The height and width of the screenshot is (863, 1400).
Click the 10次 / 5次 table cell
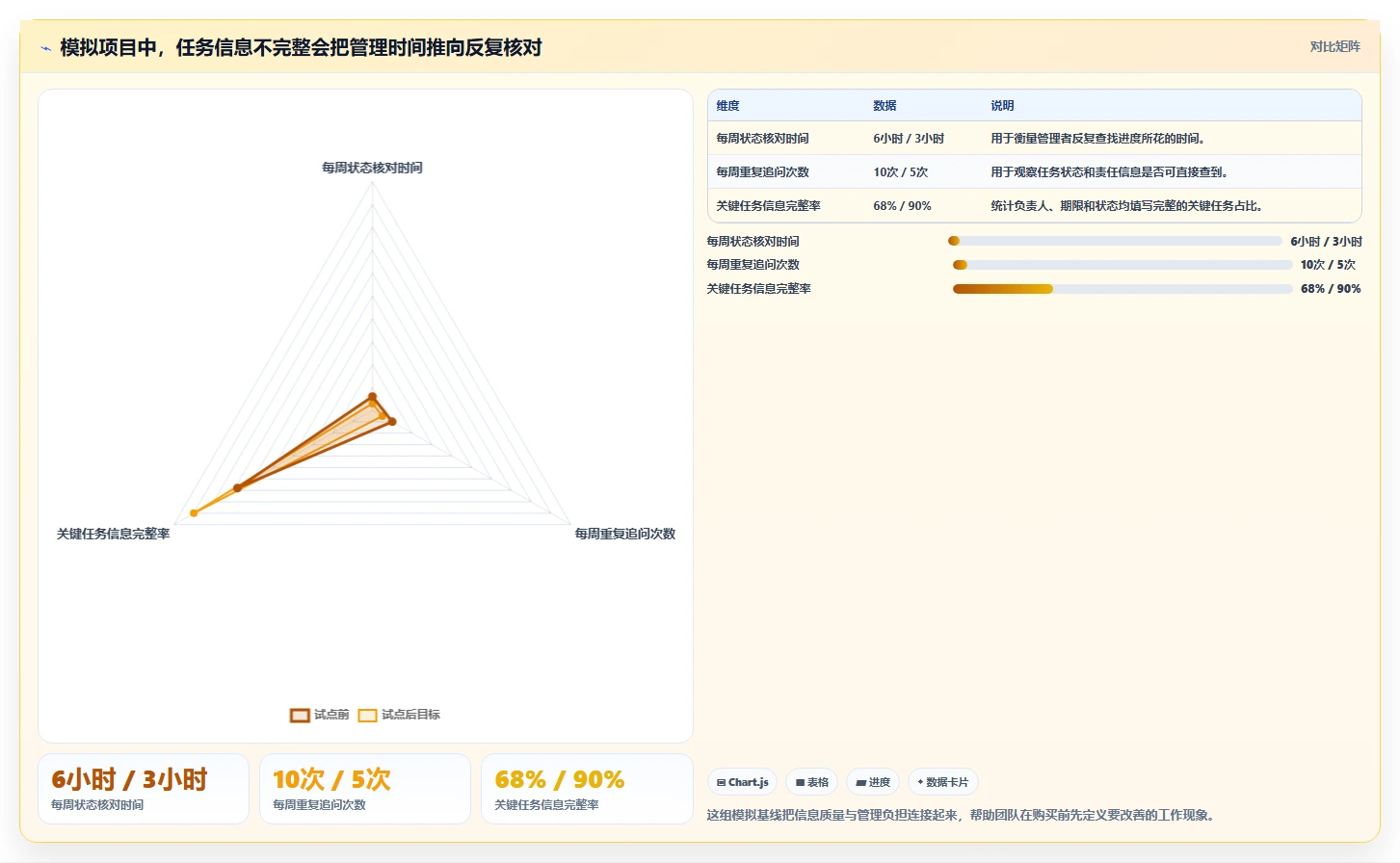coord(900,172)
